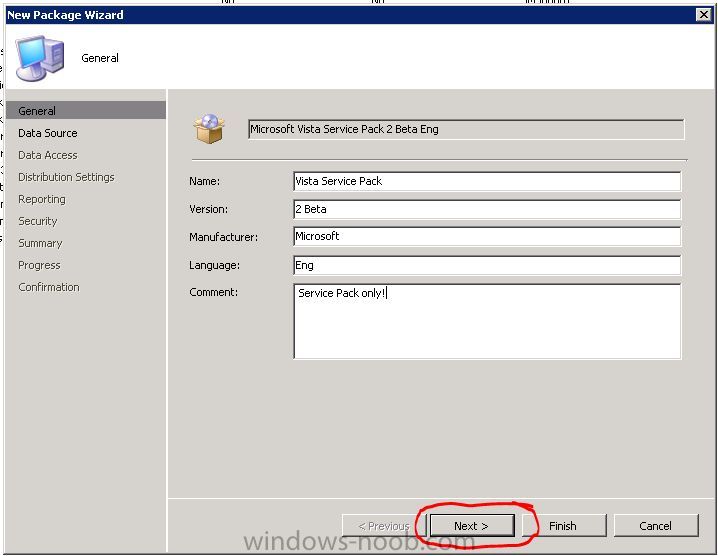Screen dimensions: 718x556
Task: Select Distribution Settings in the sidebar
Action: 66,177
